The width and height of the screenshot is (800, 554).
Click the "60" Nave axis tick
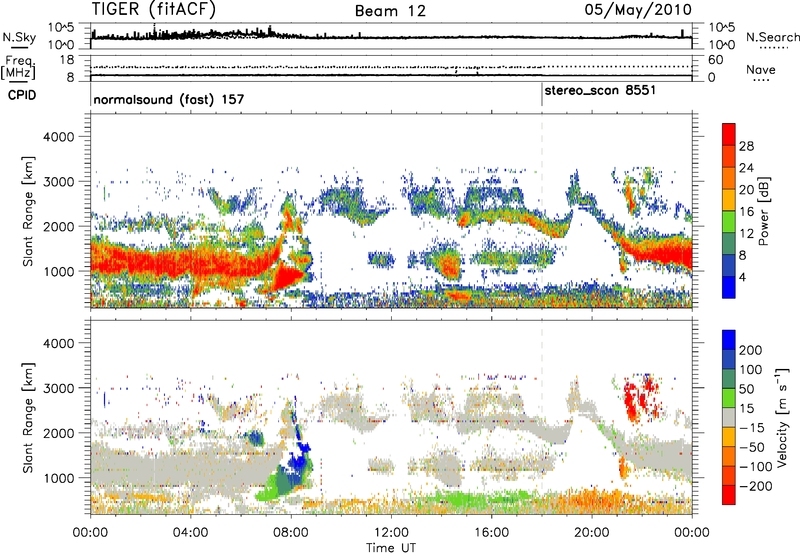715,60
